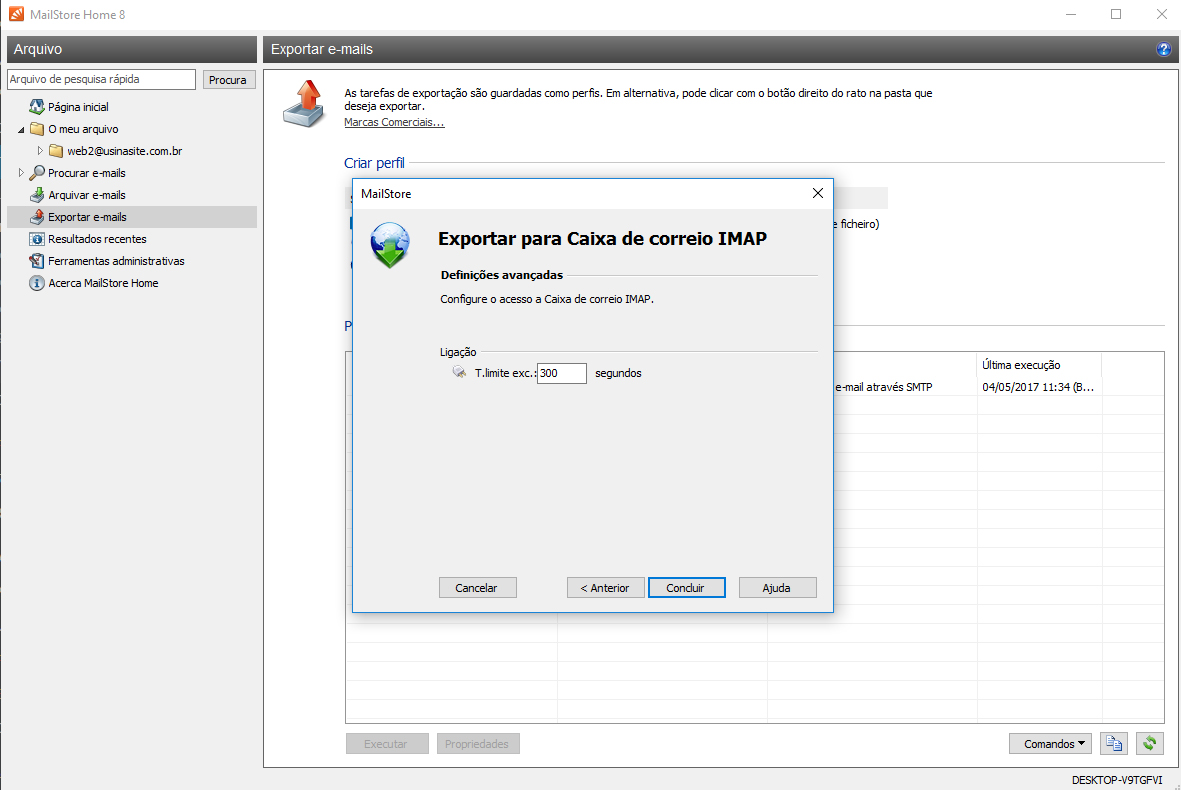
Task: Click the Página inicial home icon
Action: [37, 107]
